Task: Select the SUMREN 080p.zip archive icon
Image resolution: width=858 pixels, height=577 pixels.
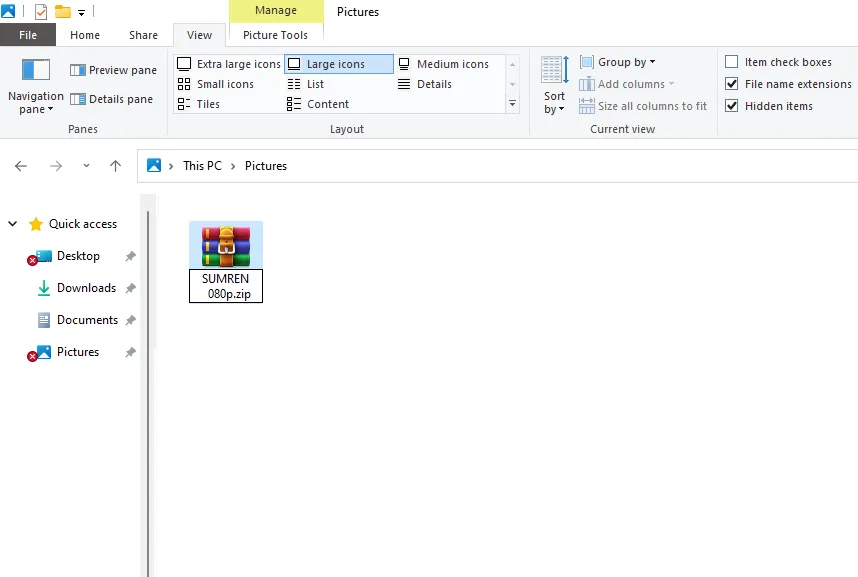Action: (226, 246)
